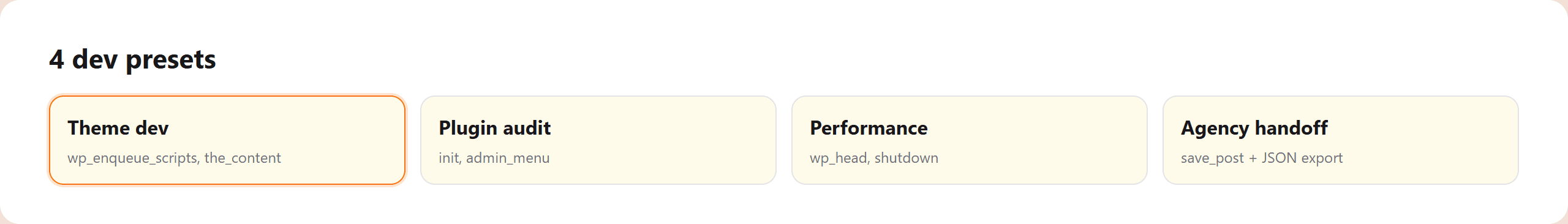Activate the Performance preset card

pyautogui.click(x=970, y=140)
